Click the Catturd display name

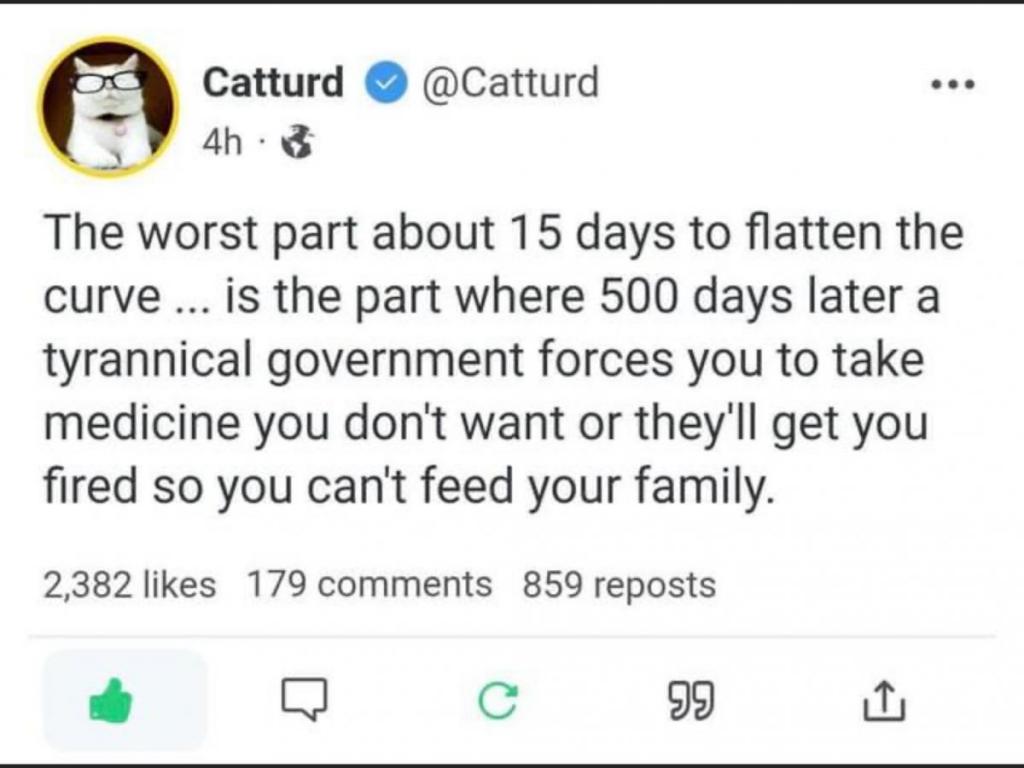pyautogui.click(x=273, y=83)
